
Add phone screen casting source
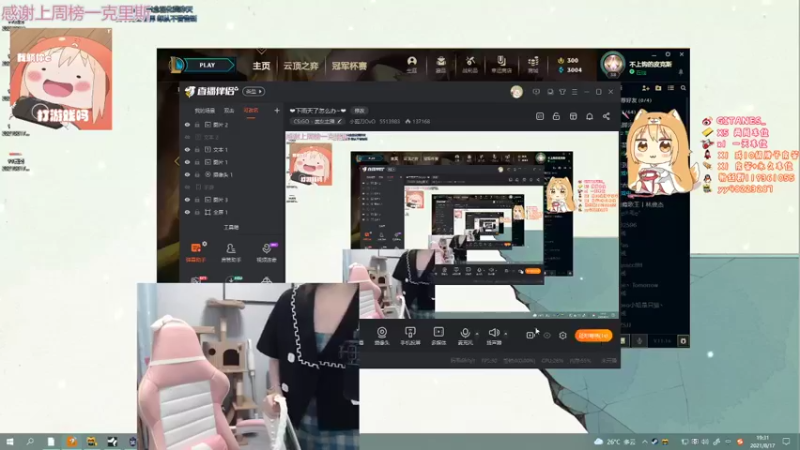click(410, 336)
